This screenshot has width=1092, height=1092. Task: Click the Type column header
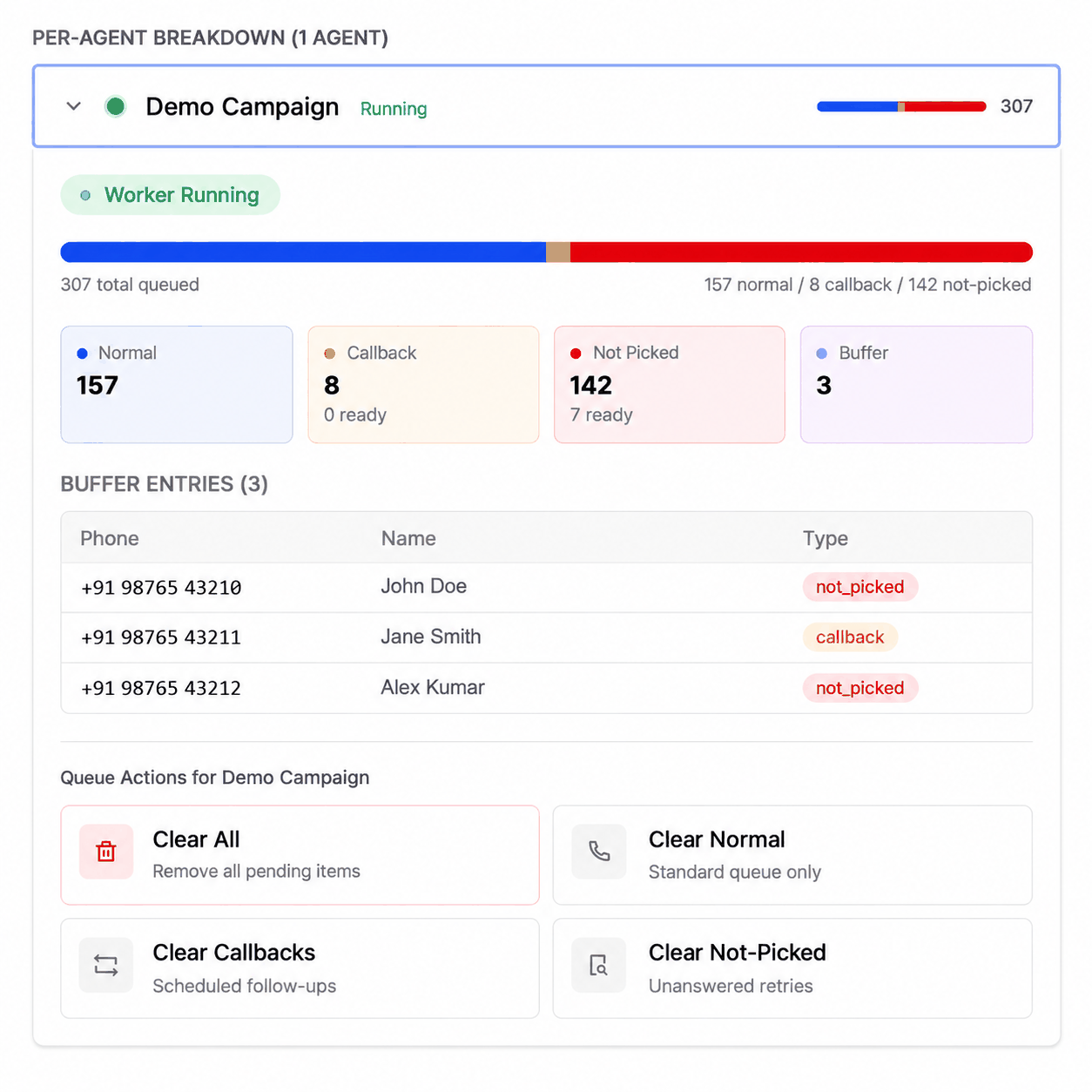(x=826, y=539)
